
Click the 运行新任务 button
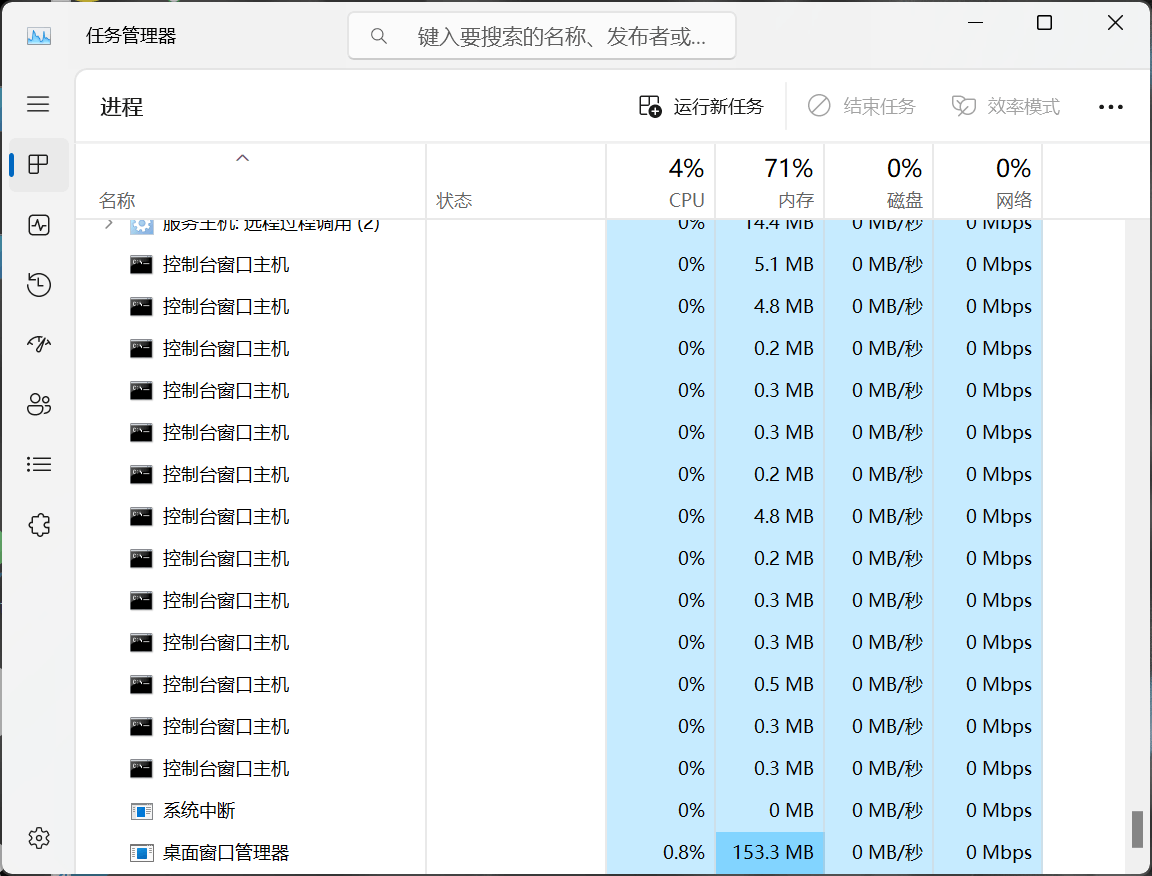click(x=701, y=107)
